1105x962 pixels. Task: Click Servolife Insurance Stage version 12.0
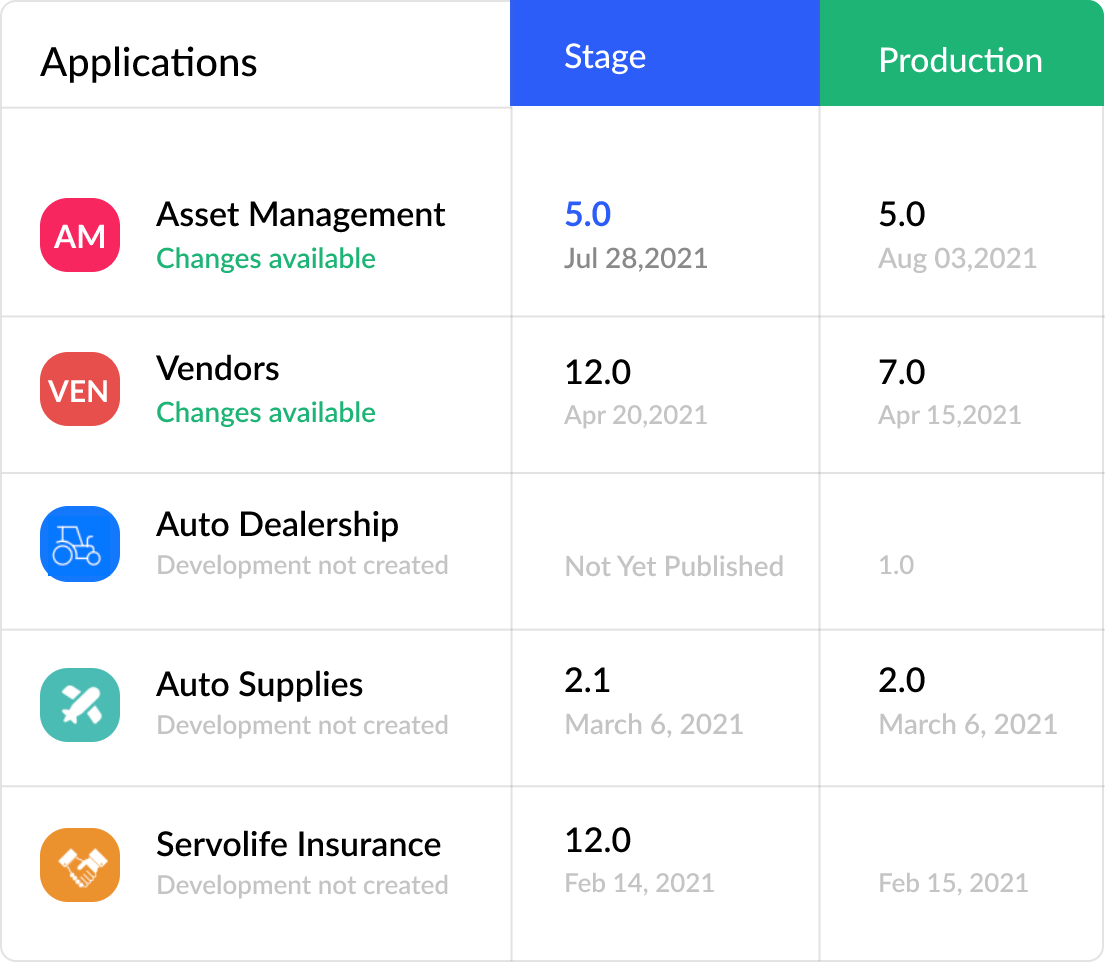tap(598, 840)
